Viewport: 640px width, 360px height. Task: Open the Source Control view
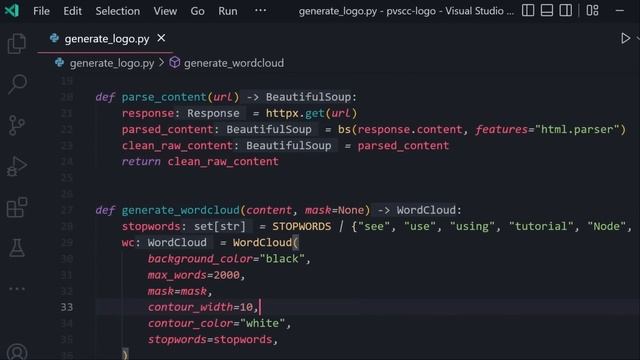coord(17,125)
